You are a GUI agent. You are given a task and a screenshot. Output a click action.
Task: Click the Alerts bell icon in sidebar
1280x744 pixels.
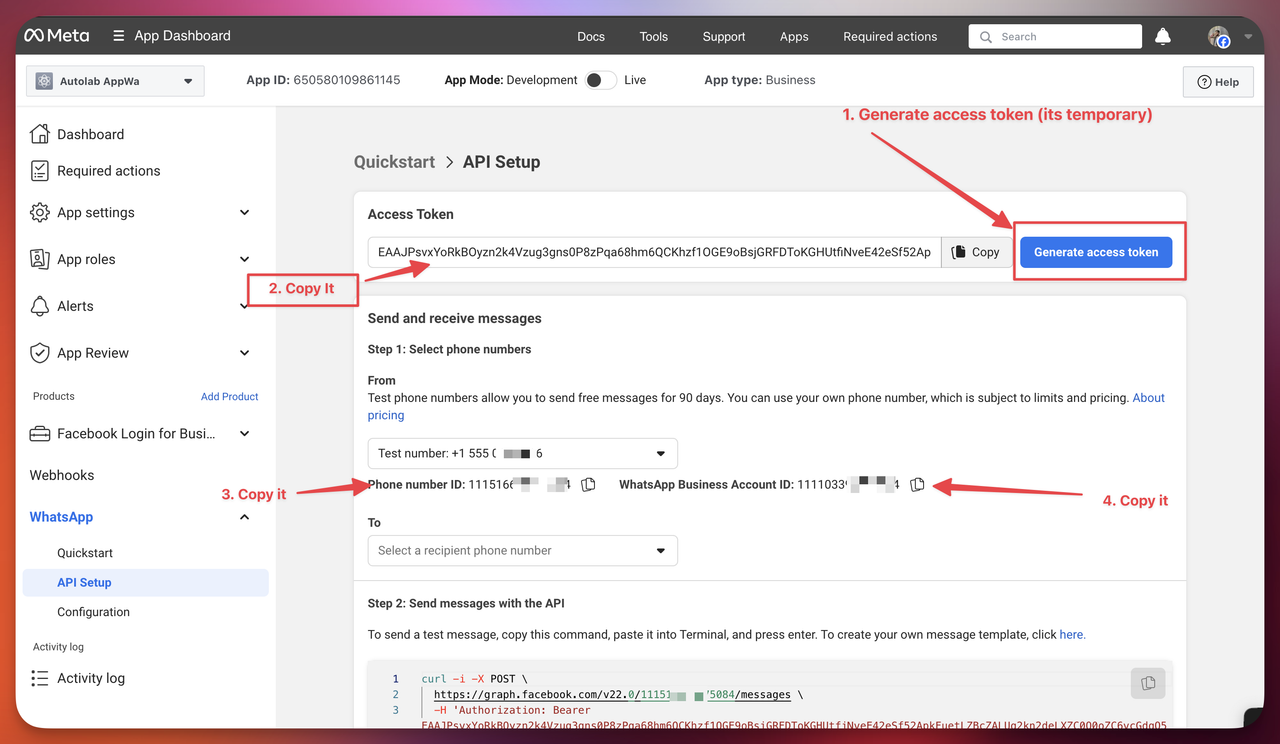click(40, 306)
